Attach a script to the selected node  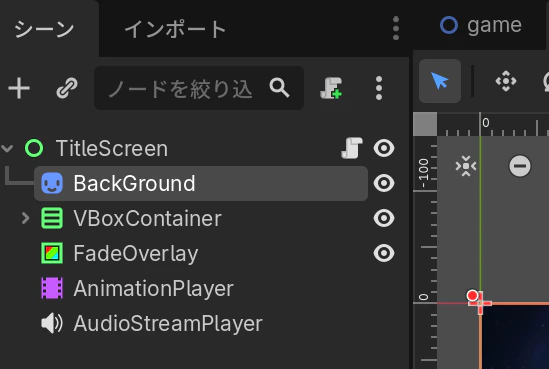(331, 88)
